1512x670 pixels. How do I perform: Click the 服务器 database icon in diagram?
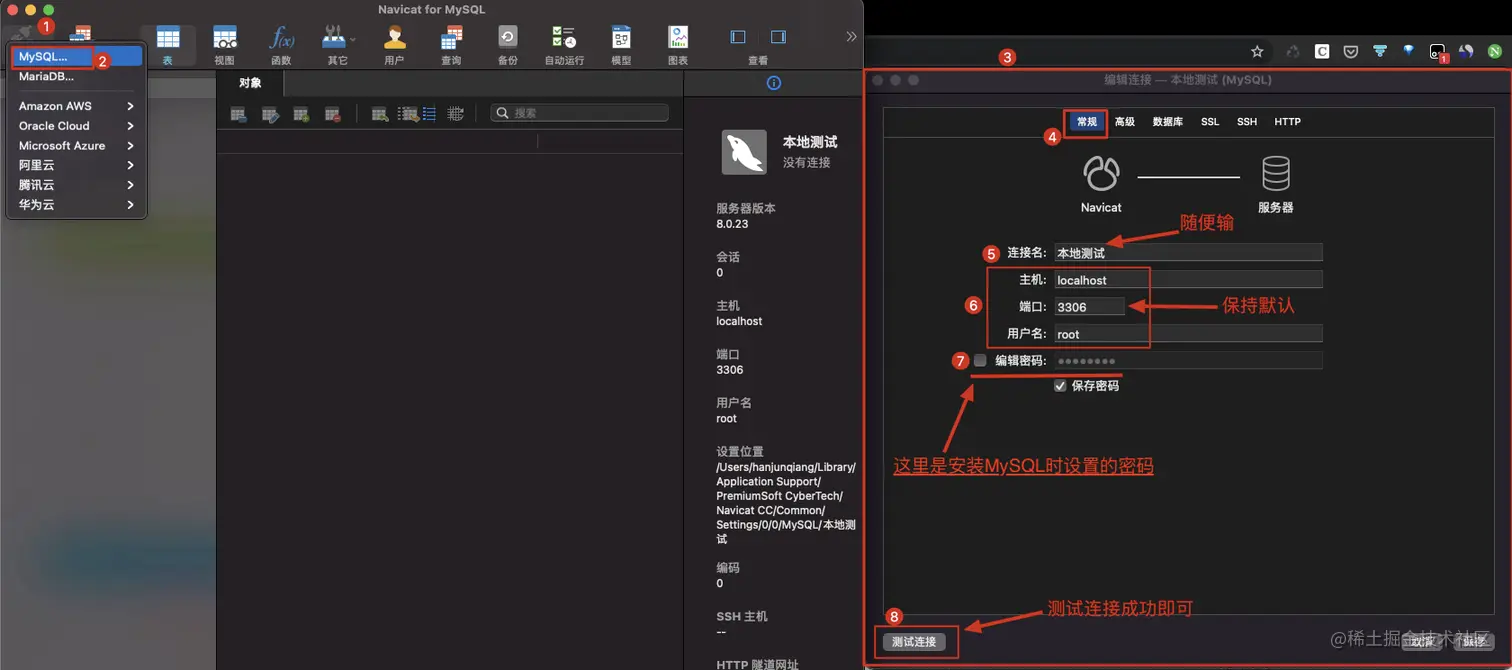click(1275, 174)
